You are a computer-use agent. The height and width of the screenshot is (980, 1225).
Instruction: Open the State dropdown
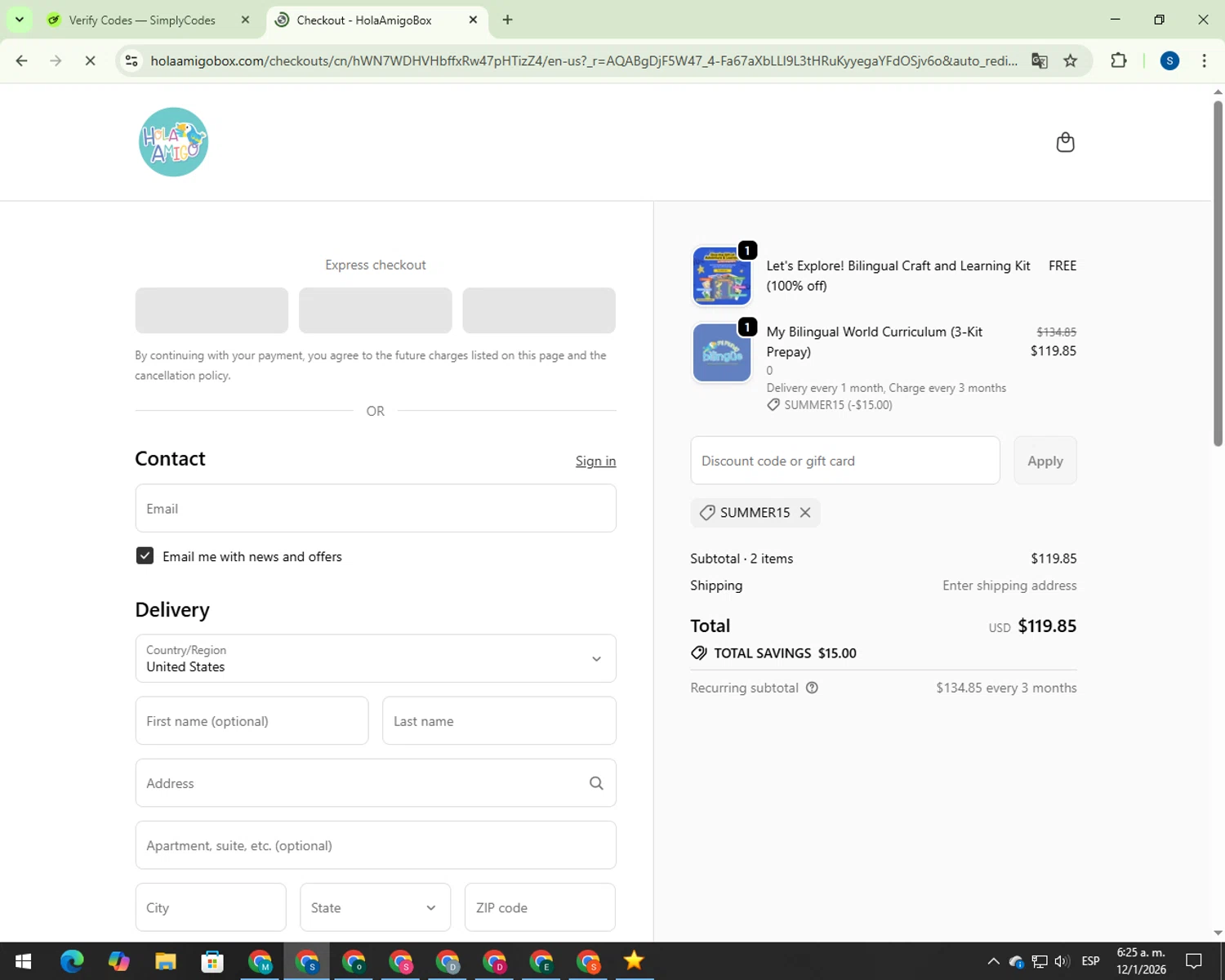point(375,907)
